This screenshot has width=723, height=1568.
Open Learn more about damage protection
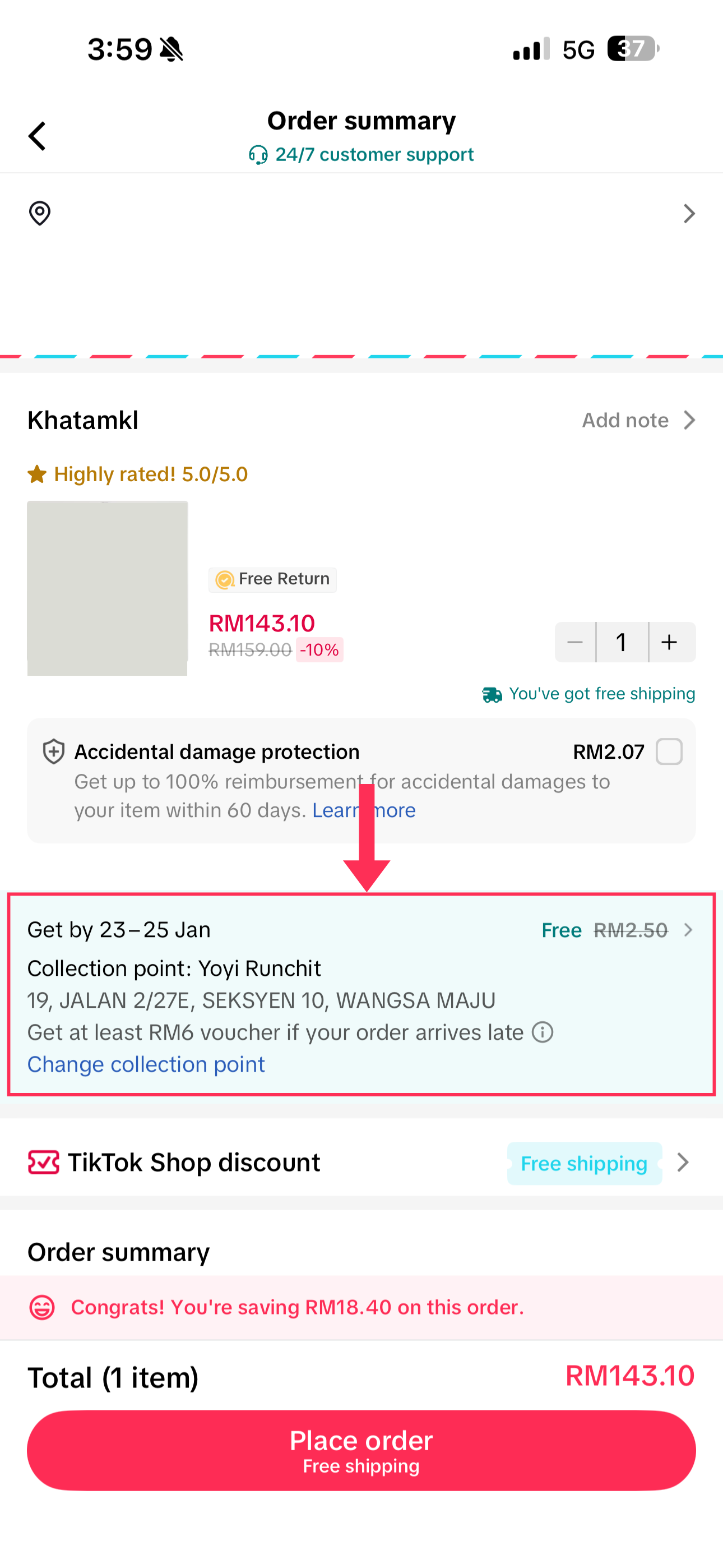[364, 810]
